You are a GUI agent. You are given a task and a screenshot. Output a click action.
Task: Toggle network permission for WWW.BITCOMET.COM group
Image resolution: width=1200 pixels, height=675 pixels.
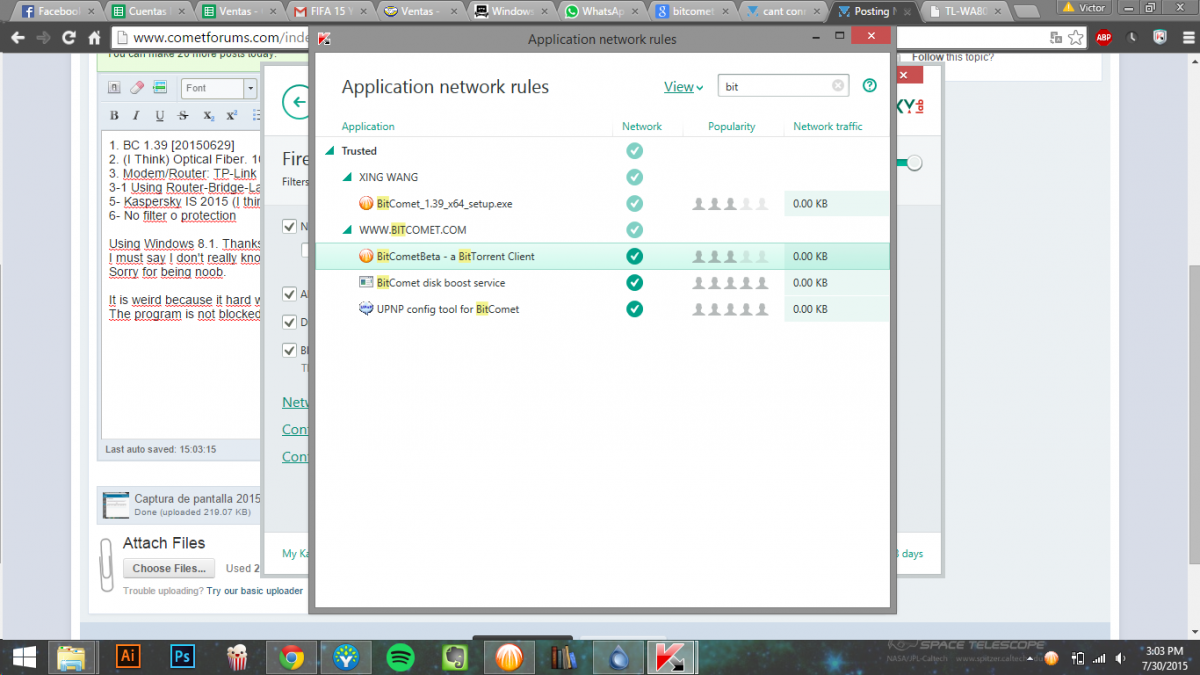[634, 230]
